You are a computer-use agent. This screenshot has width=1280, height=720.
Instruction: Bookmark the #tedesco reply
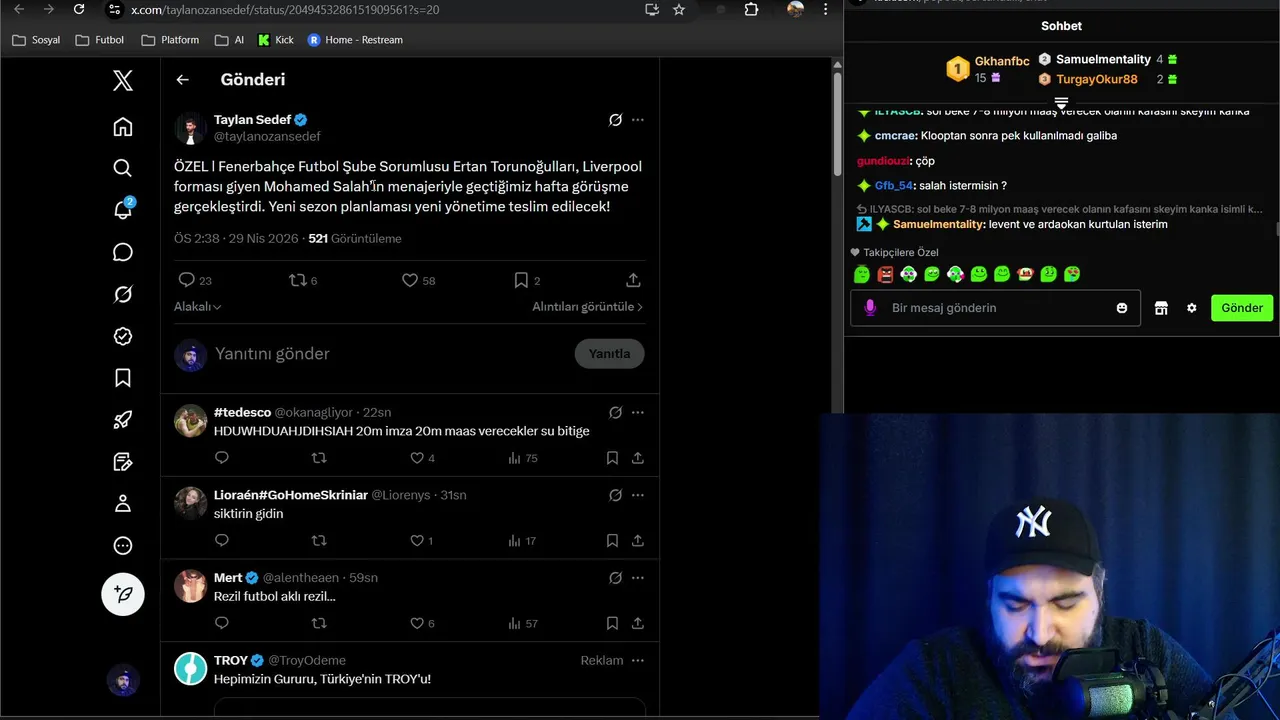pos(612,458)
